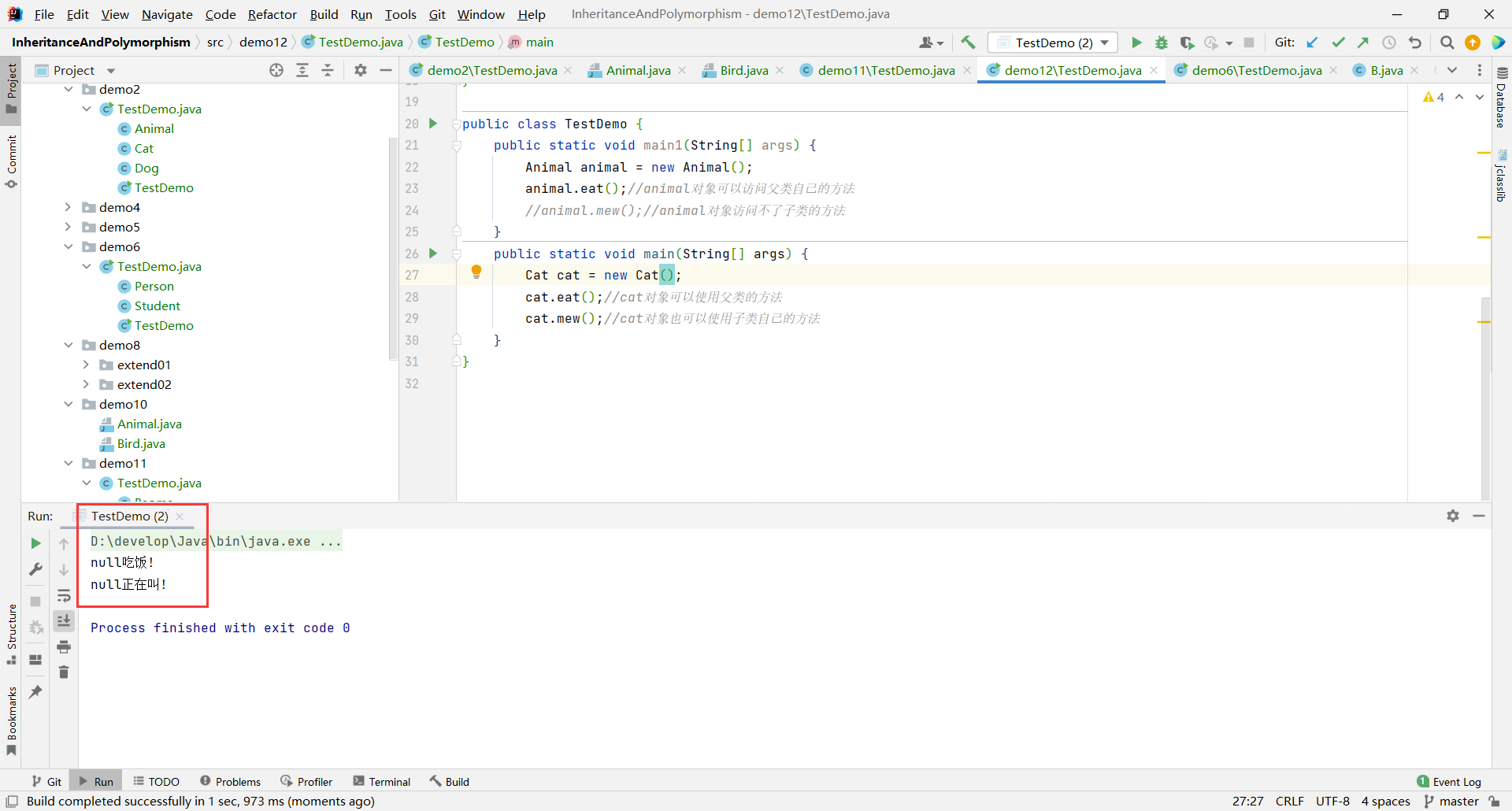Viewport: 1512px width, 811px height.
Task: Open Project panel settings gear
Action: [361, 70]
